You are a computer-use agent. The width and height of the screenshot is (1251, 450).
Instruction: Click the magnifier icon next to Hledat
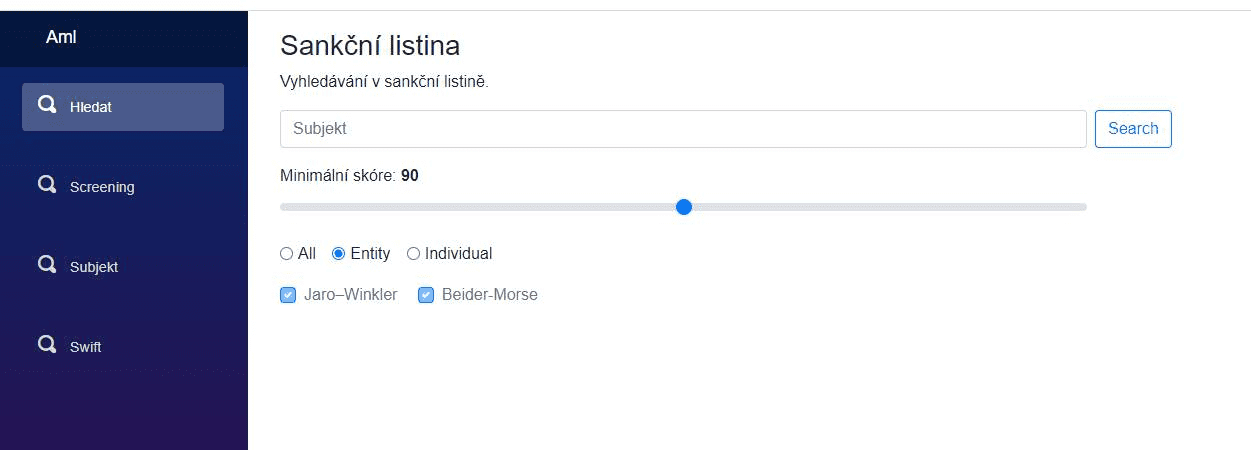47,105
